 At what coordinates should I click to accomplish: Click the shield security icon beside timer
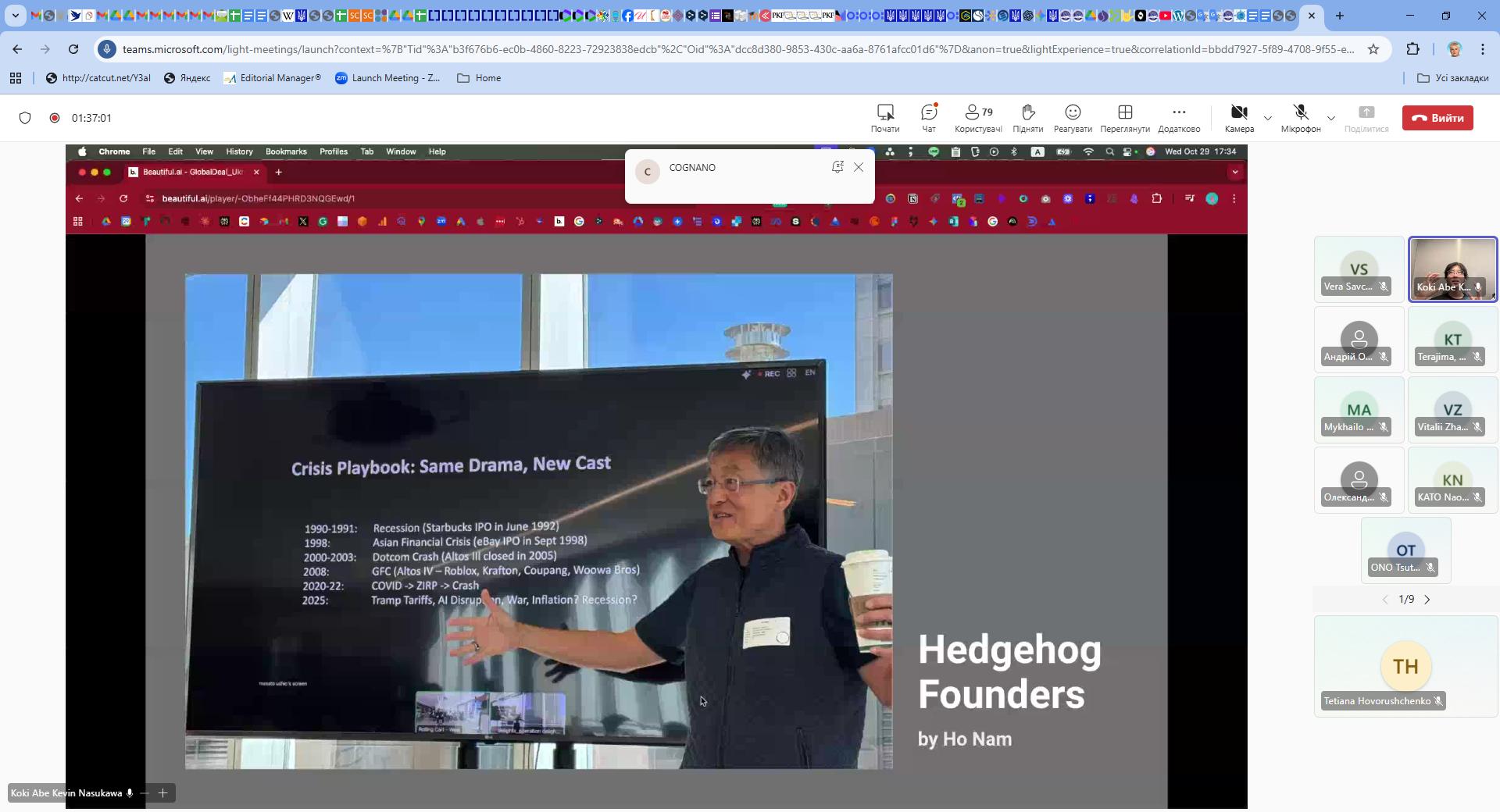coord(25,118)
